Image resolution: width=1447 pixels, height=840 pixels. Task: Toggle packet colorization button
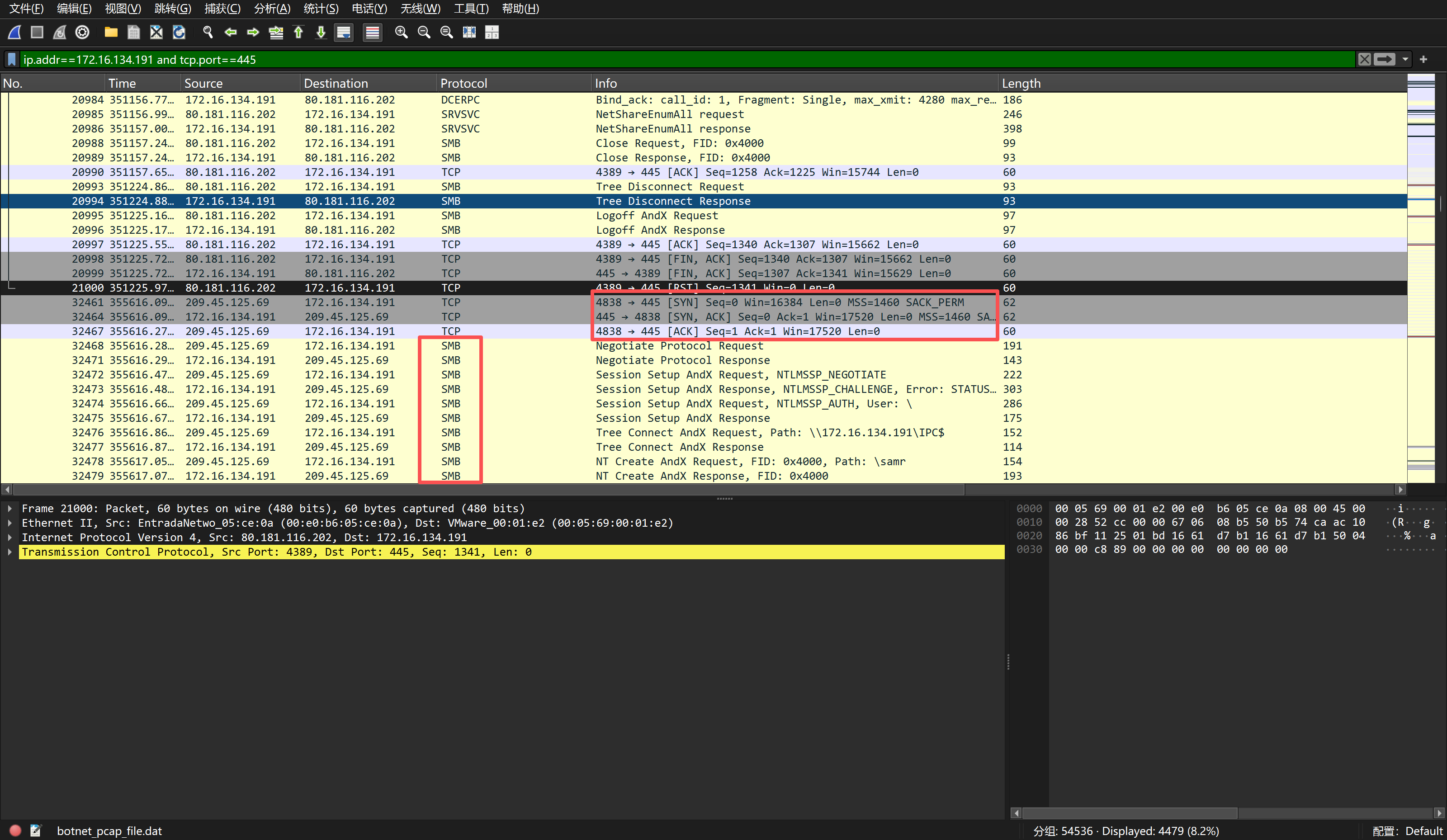coord(373,33)
